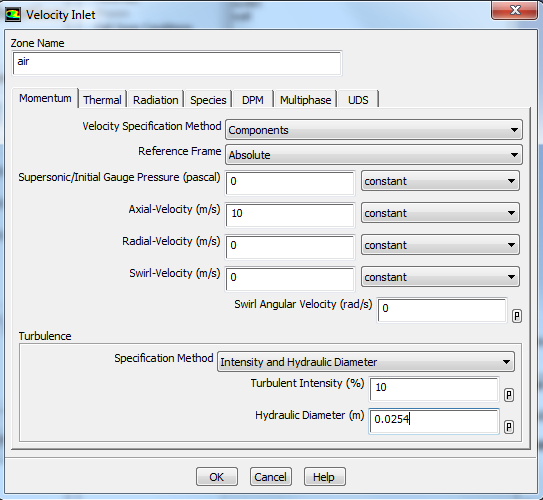
Task: Open Swirl-Velocity constant dropdown
Action: [x=440, y=277]
